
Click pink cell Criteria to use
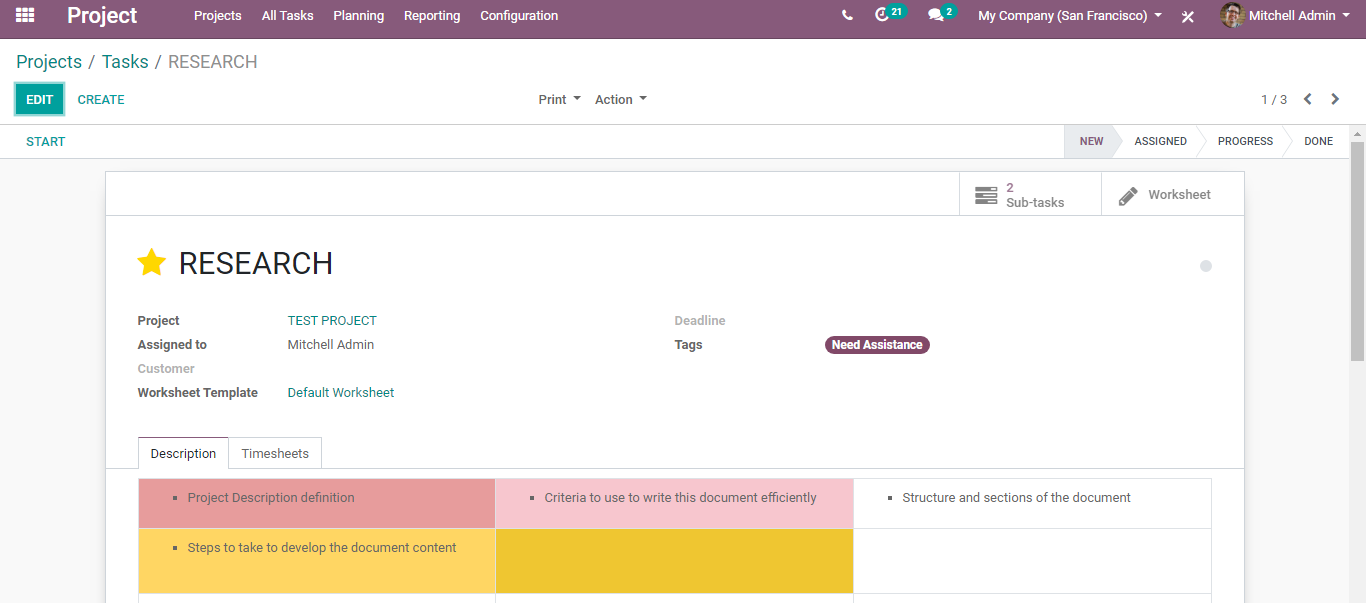pyautogui.click(x=674, y=503)
